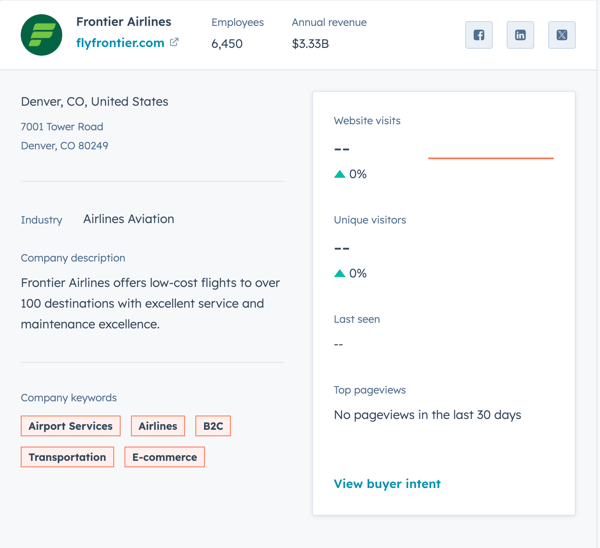The height and width of the screenshot is (548, 600).
Task: Click the Last seen label
Action: [x=357, y=319]
